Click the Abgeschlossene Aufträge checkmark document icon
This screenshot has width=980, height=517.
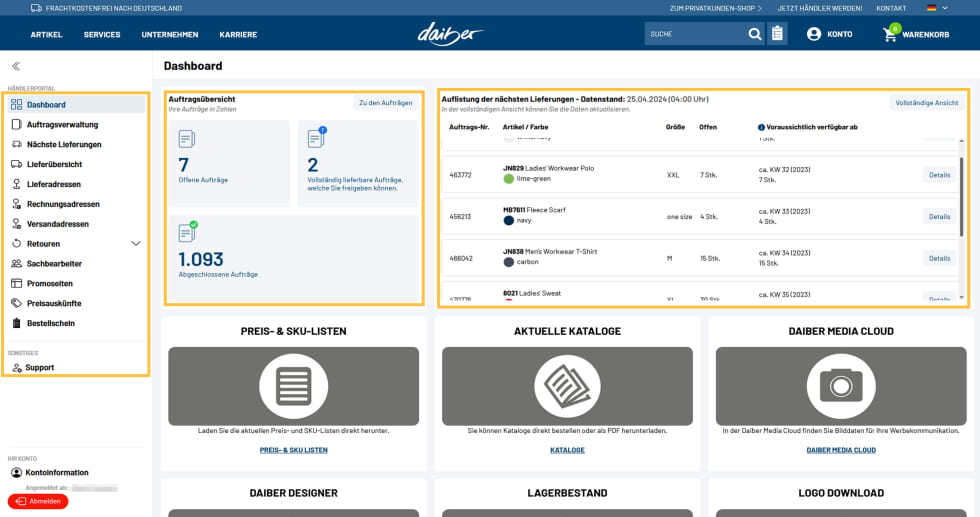[x=188, y=231]
